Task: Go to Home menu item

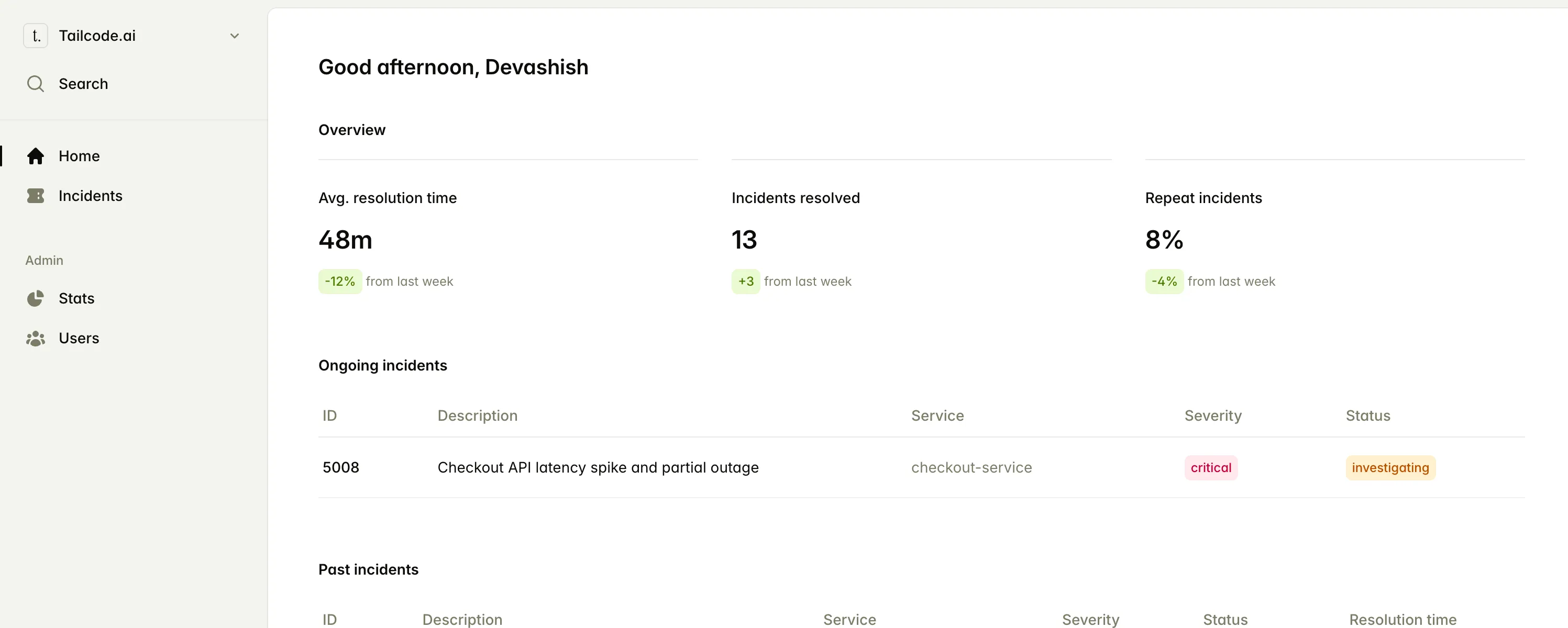Action: [x=79, y=156]
